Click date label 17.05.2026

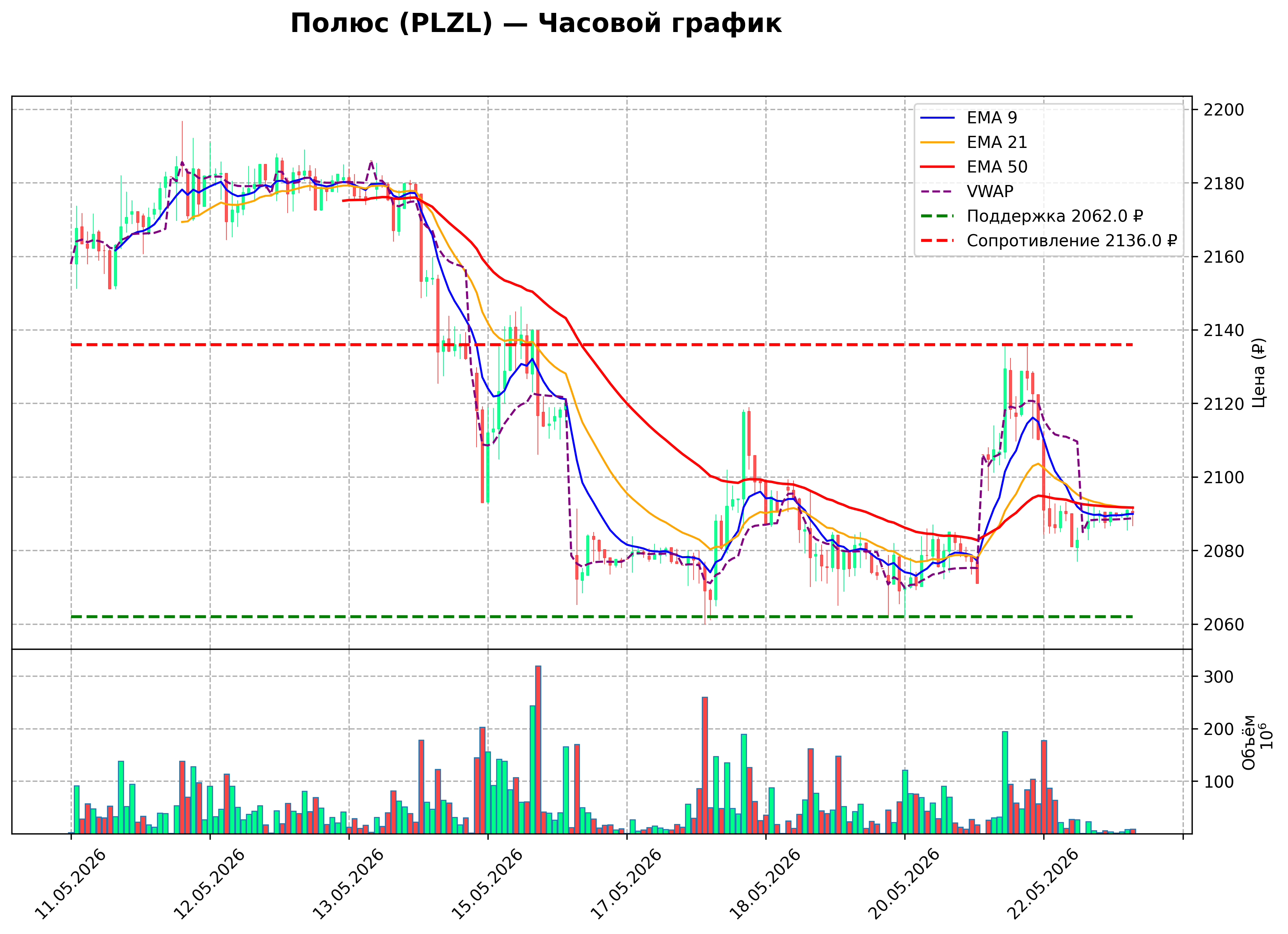[x=626, y=884]
